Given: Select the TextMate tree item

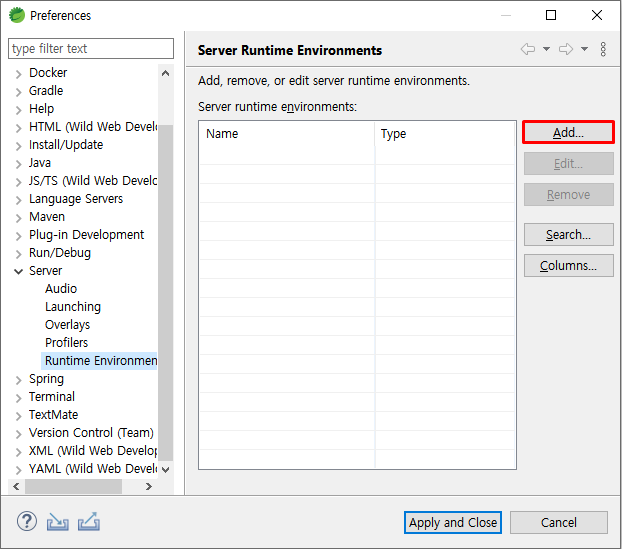Looking at the screenshot, I should pos(54,415).
